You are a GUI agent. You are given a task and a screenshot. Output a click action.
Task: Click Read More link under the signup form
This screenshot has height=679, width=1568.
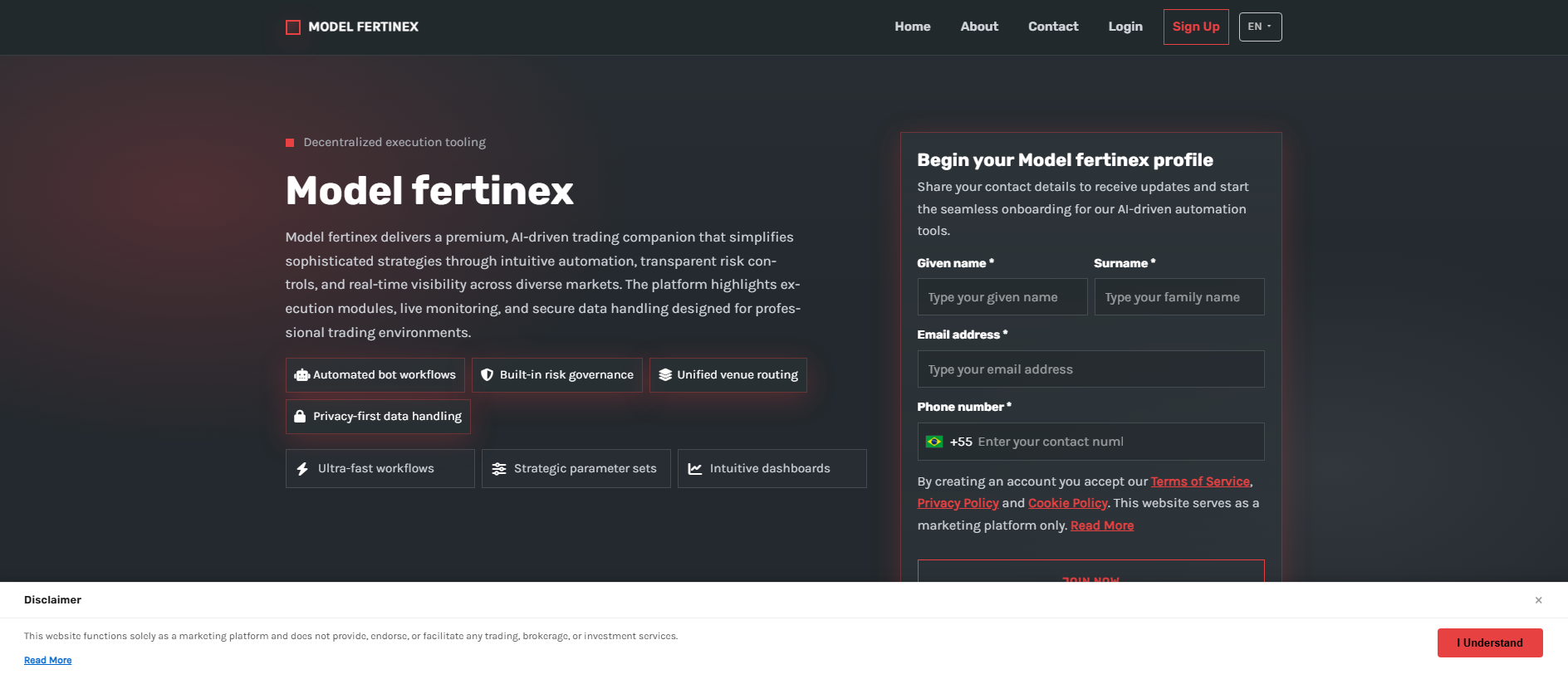1102,525
